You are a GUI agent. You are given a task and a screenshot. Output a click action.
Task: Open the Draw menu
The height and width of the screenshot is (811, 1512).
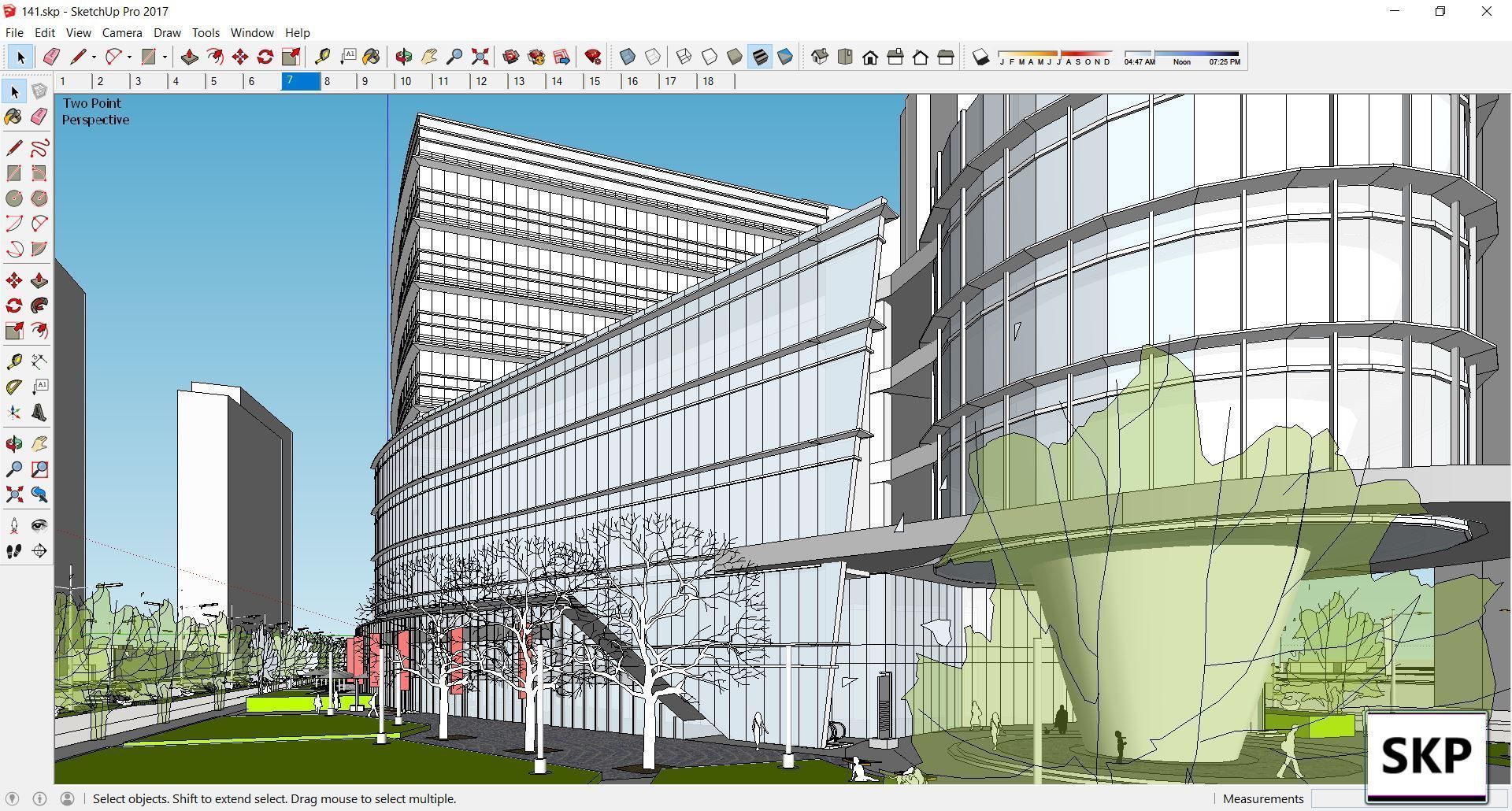(x=167, y=33)
